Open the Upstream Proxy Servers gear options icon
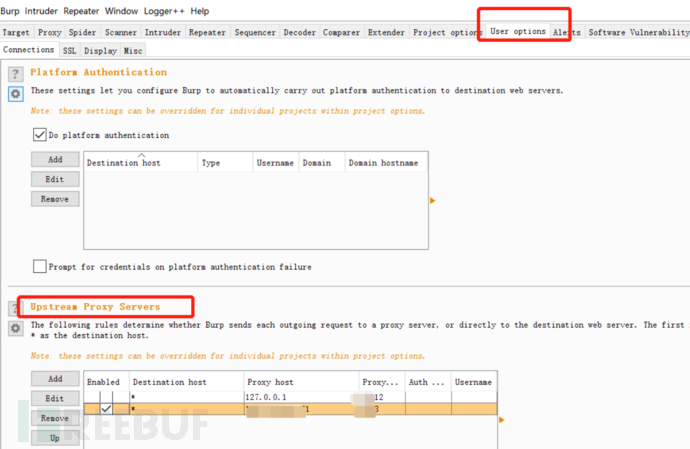The width and height of the screenshot is (690, 449). 16,328
